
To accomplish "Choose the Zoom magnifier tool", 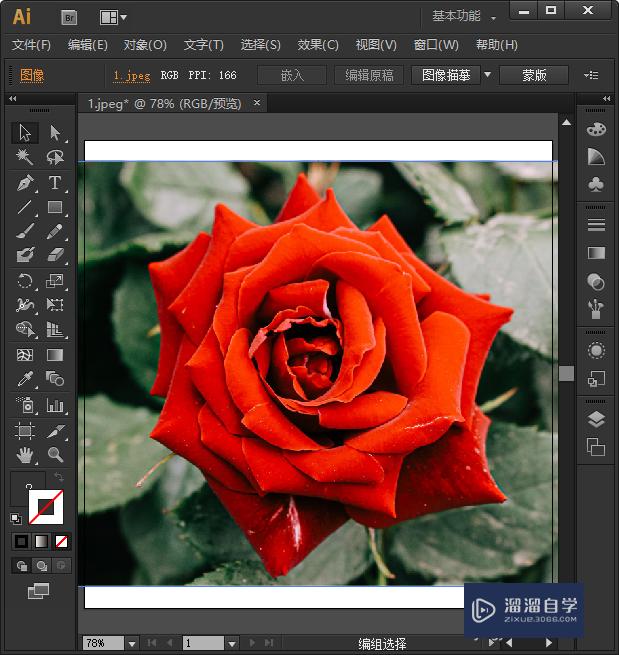I will coord(55,454).
